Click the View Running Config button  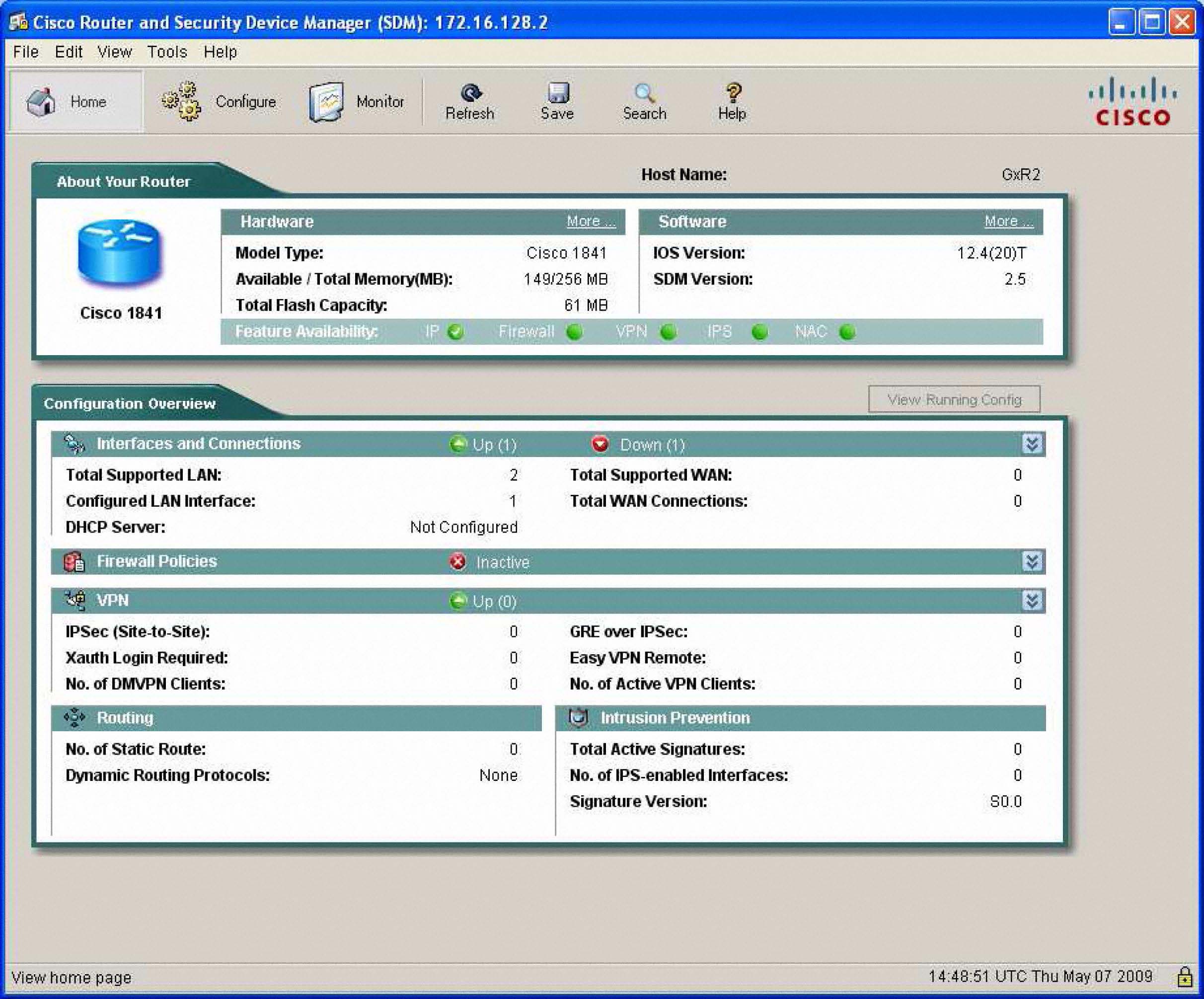[x=954, y=399]
